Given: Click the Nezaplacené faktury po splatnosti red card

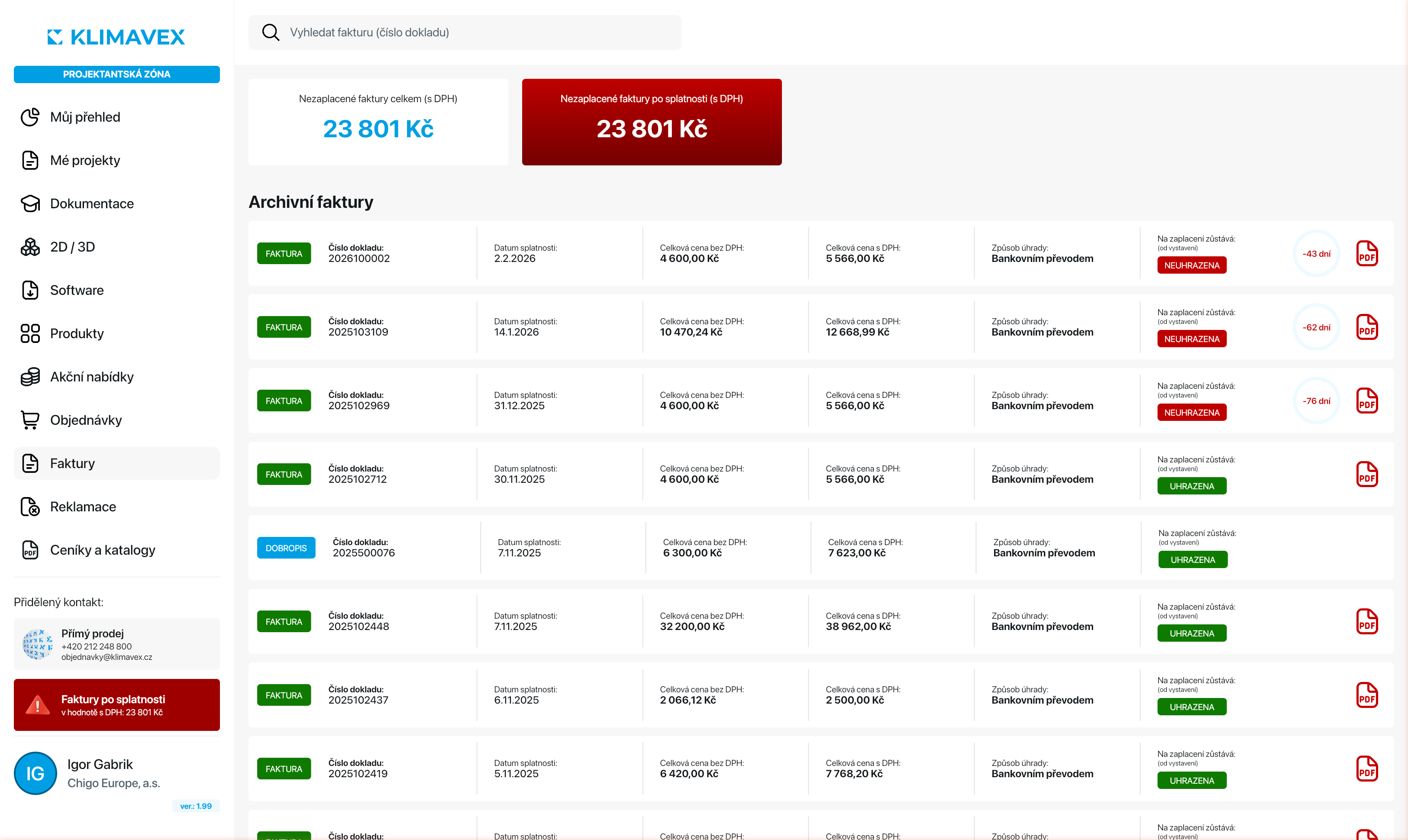Looking at the screenshot, I should (x=651, y=122).
